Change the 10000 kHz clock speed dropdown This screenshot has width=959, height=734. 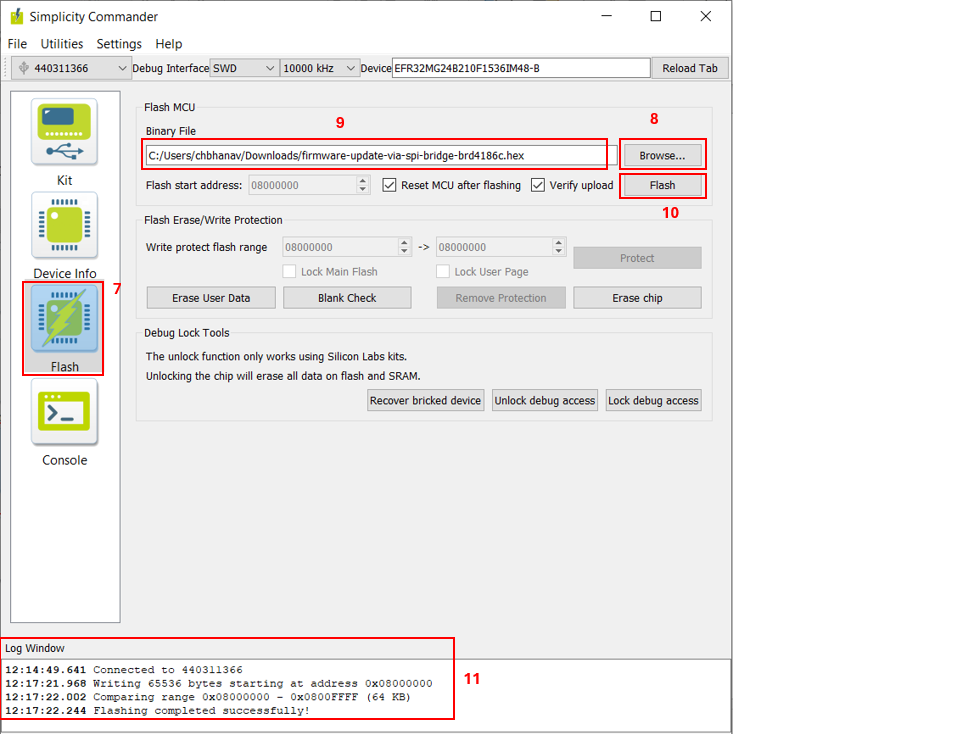pos(316,67)
